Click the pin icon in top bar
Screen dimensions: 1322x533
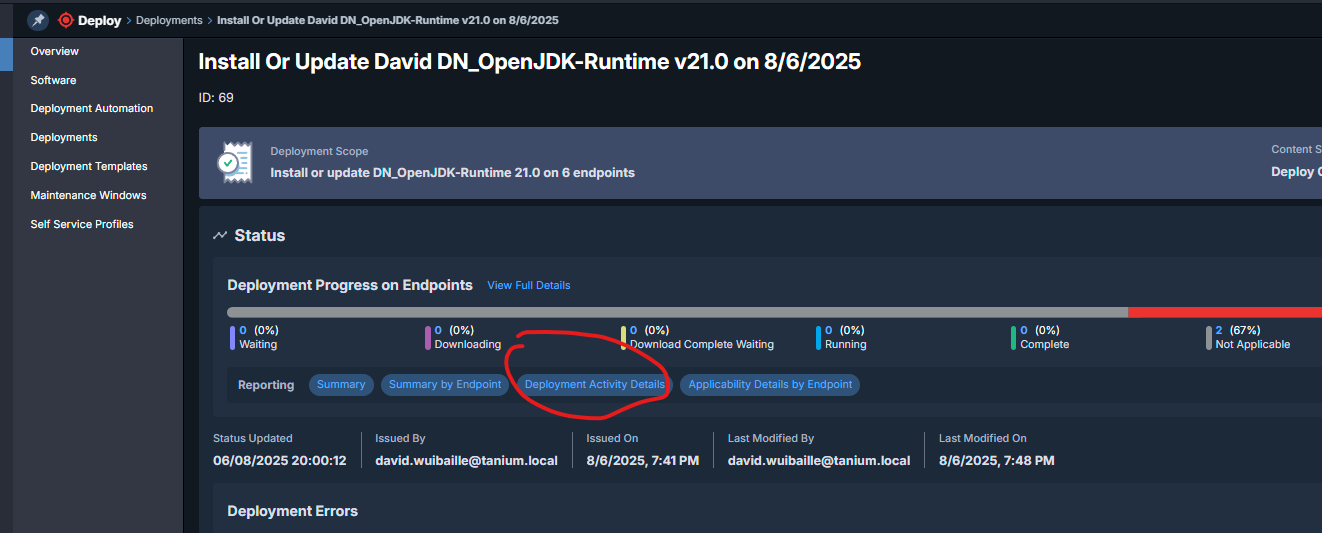pyautogui.click(x=38, y=20)
